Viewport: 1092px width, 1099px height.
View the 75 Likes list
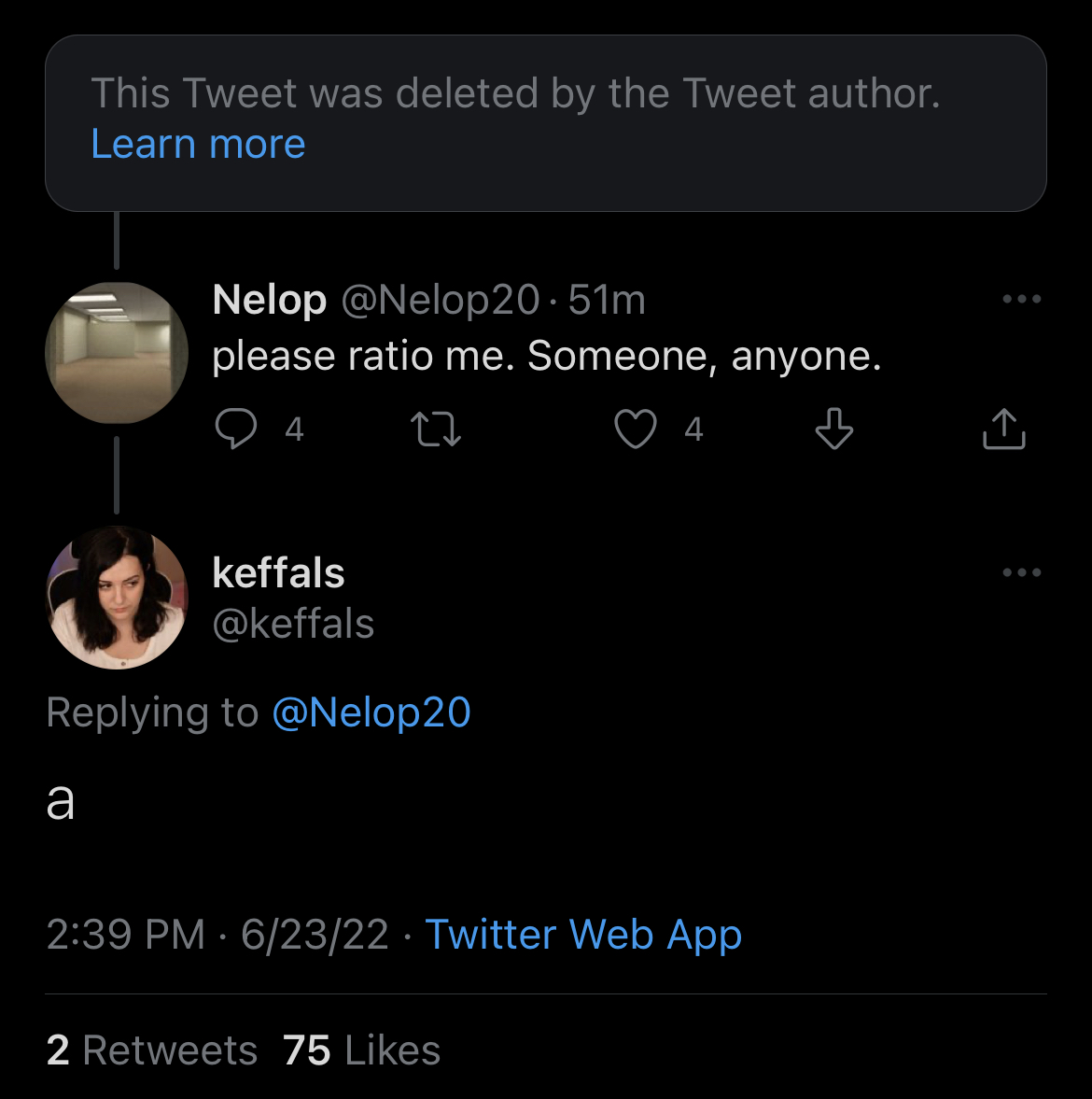[x=361, y=1050]
